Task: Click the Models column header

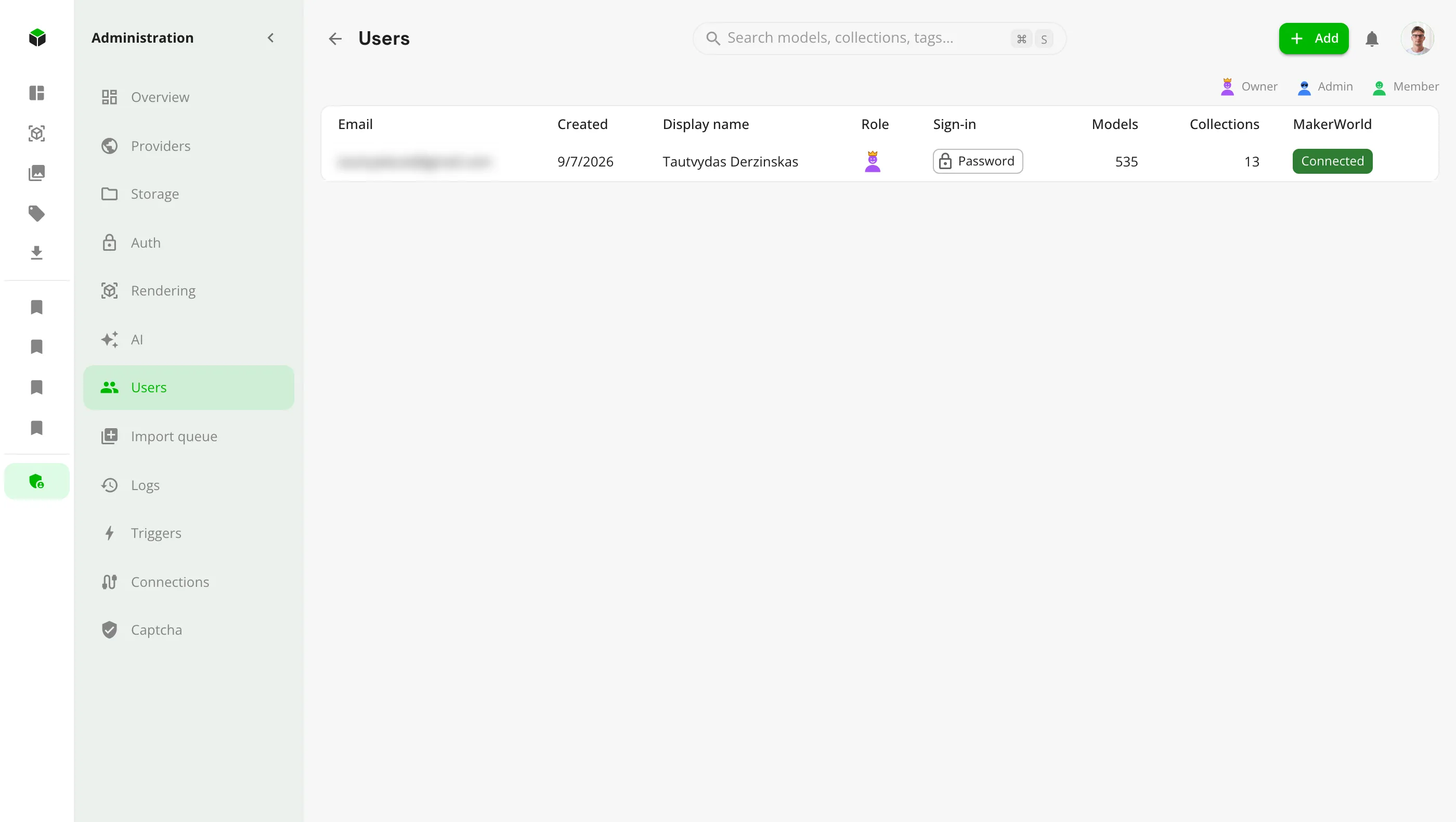Action: (x=1114, y=124)
